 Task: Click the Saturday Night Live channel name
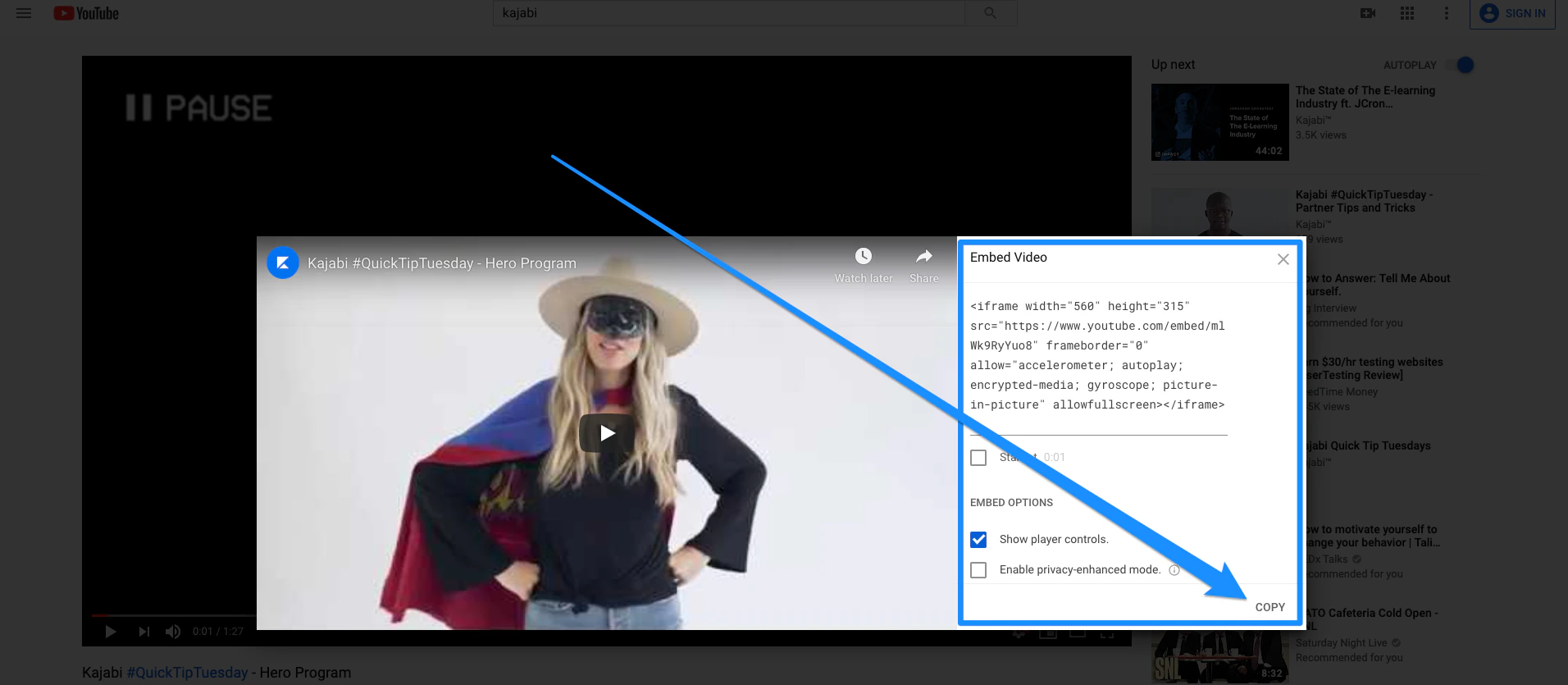[x=1342, y=643]
